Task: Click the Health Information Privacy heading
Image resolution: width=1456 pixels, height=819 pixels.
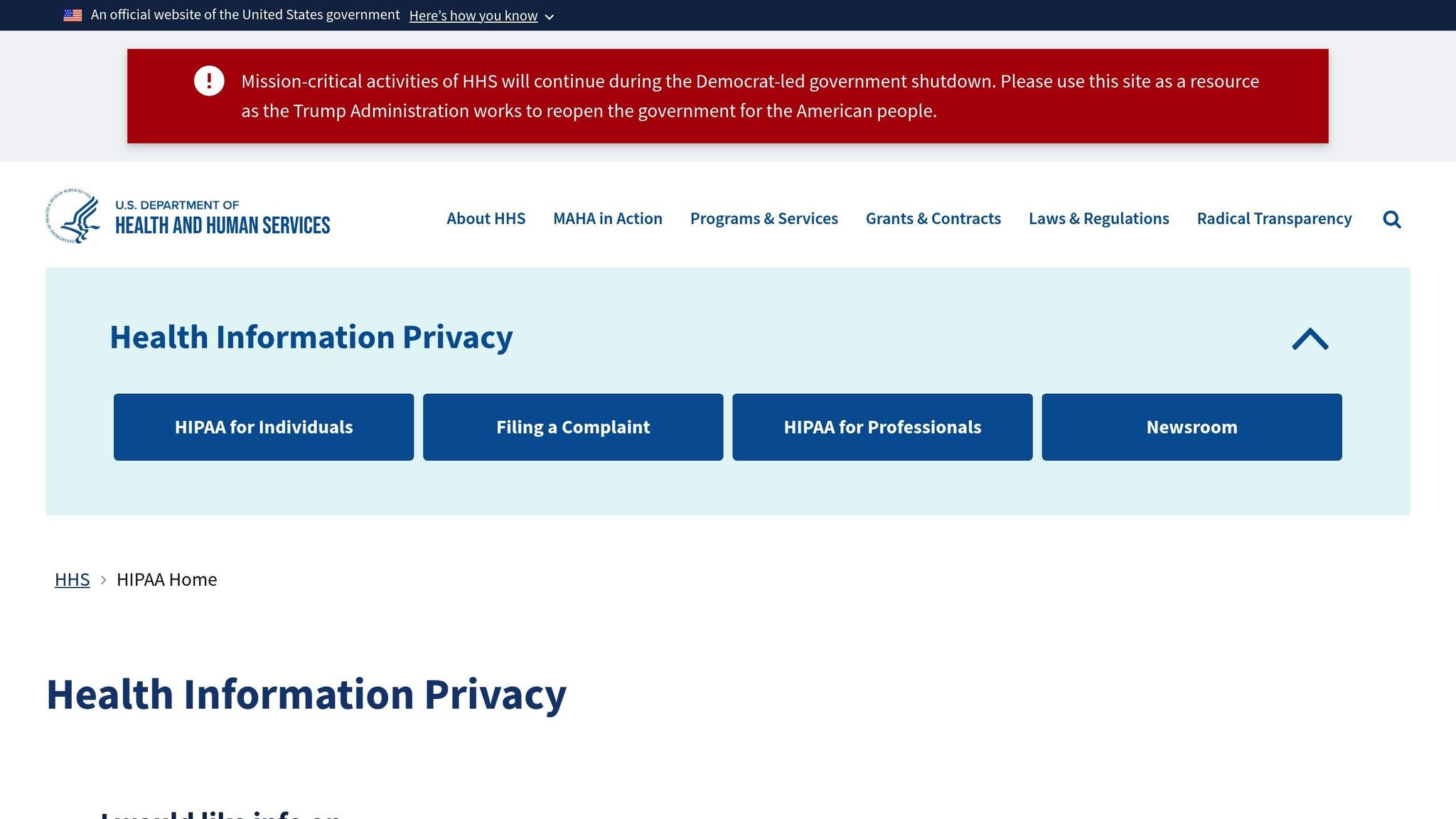Action: coord(311,337)
